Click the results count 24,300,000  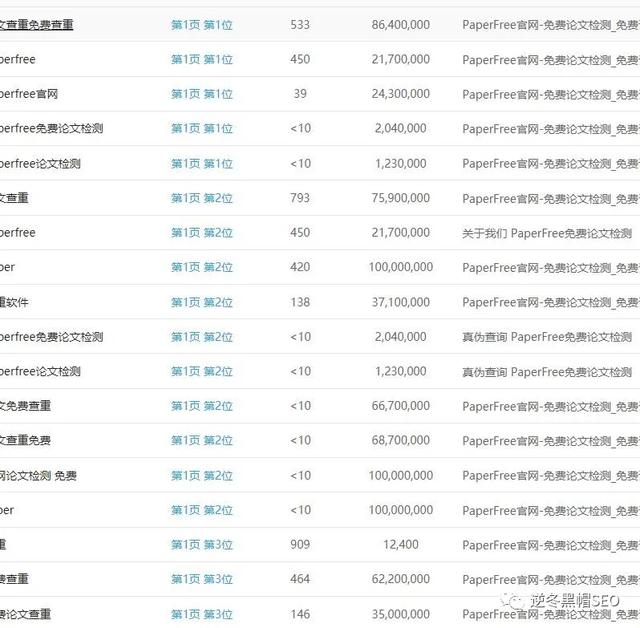point(400,94)
